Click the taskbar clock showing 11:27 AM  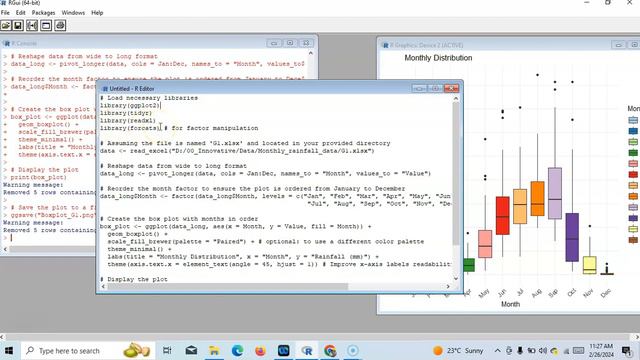point(601,351)
